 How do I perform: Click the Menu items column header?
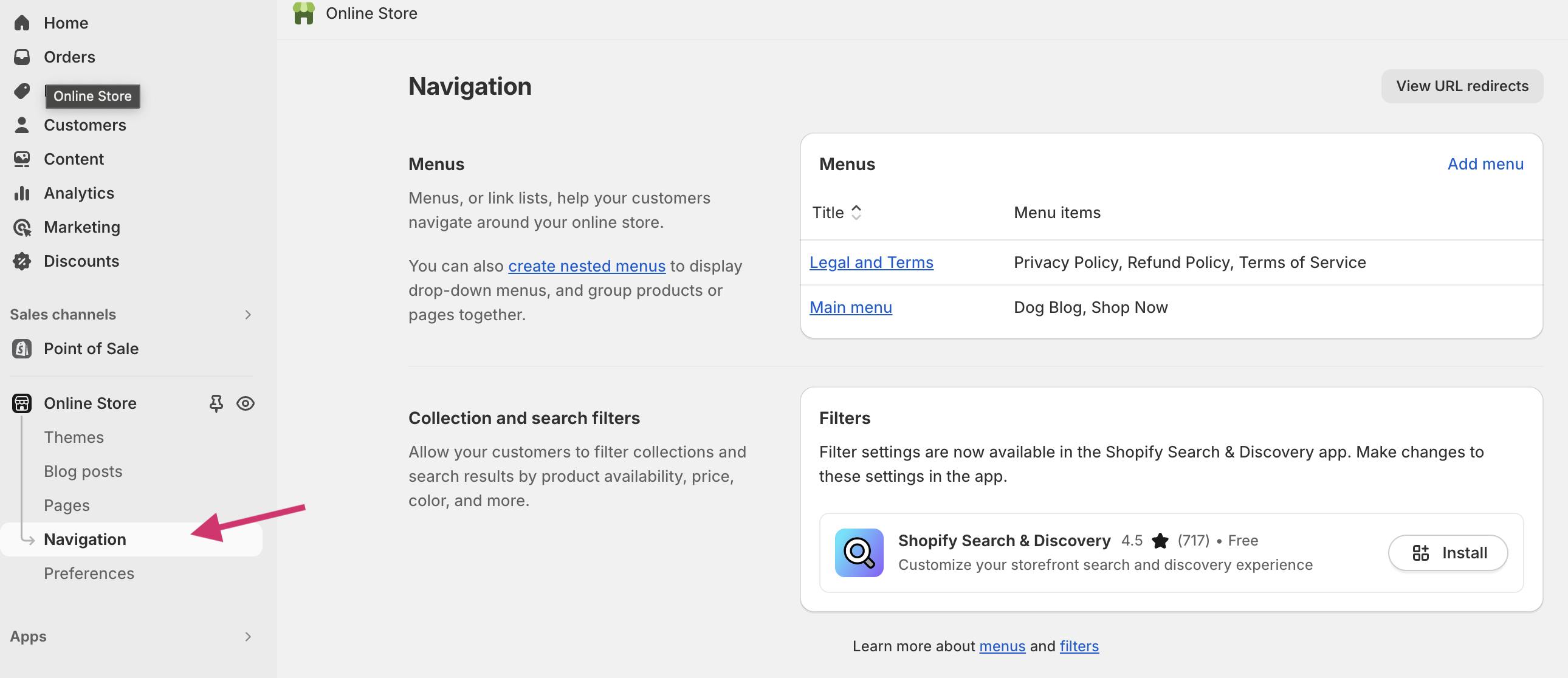coord(1057,213)
